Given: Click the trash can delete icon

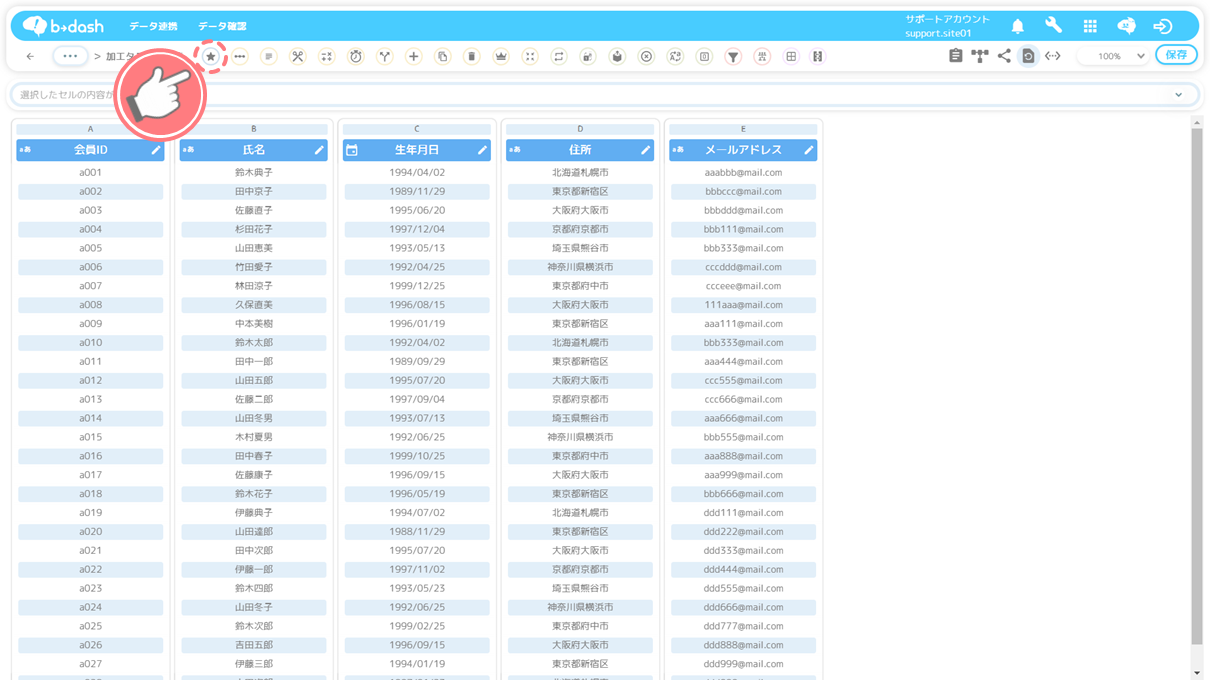Looking at the screenshot, I should (x=471, y=57).
